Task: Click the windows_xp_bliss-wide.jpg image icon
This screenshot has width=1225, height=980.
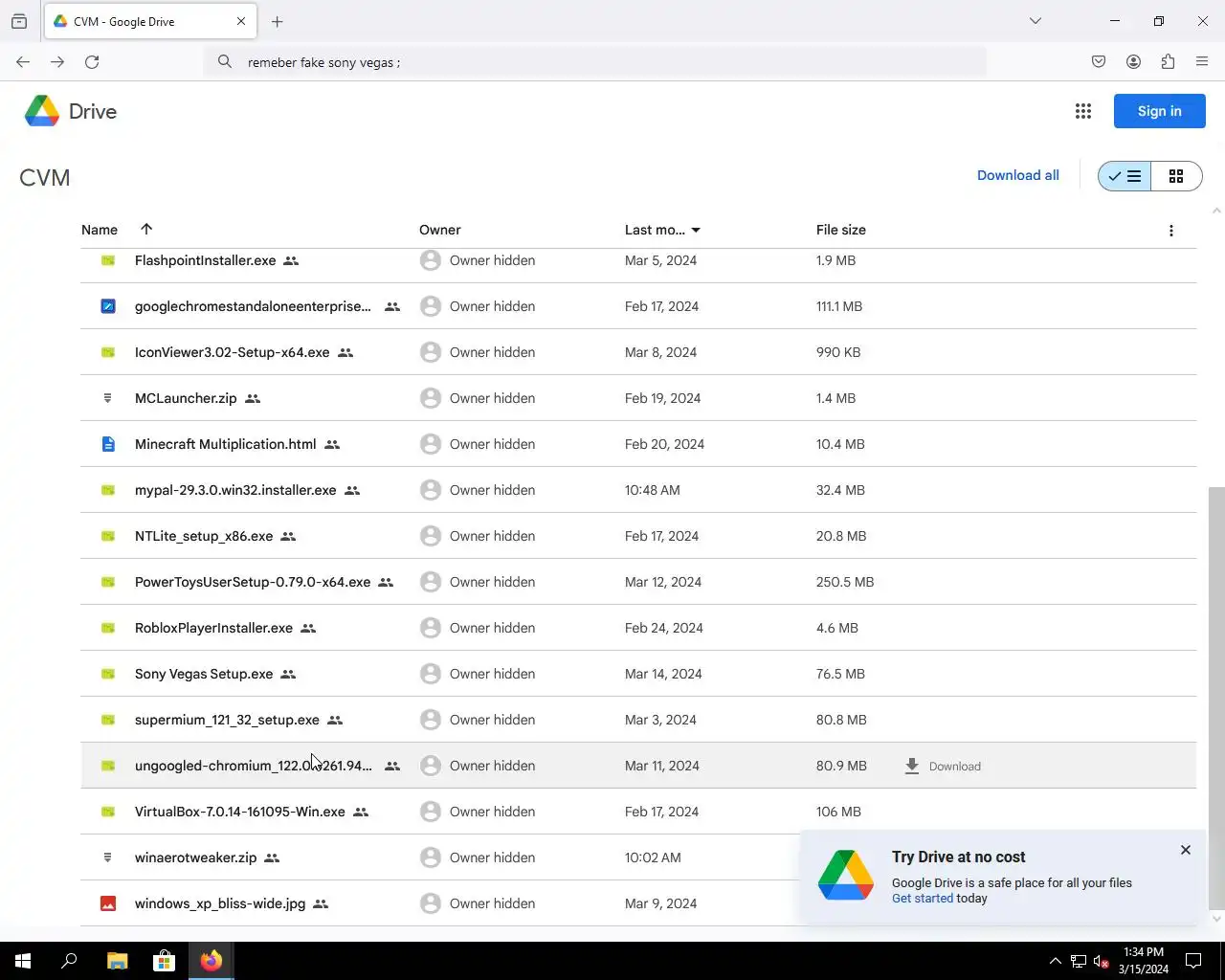Action: coord(108,903)
